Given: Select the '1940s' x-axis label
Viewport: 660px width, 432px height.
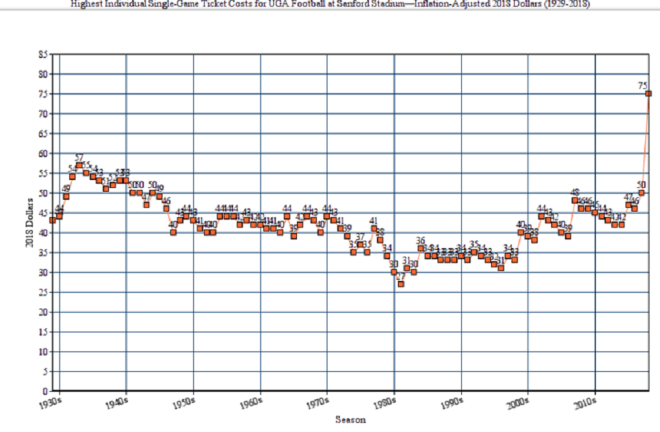Looking at the screenshot, I should click(117, 403).
